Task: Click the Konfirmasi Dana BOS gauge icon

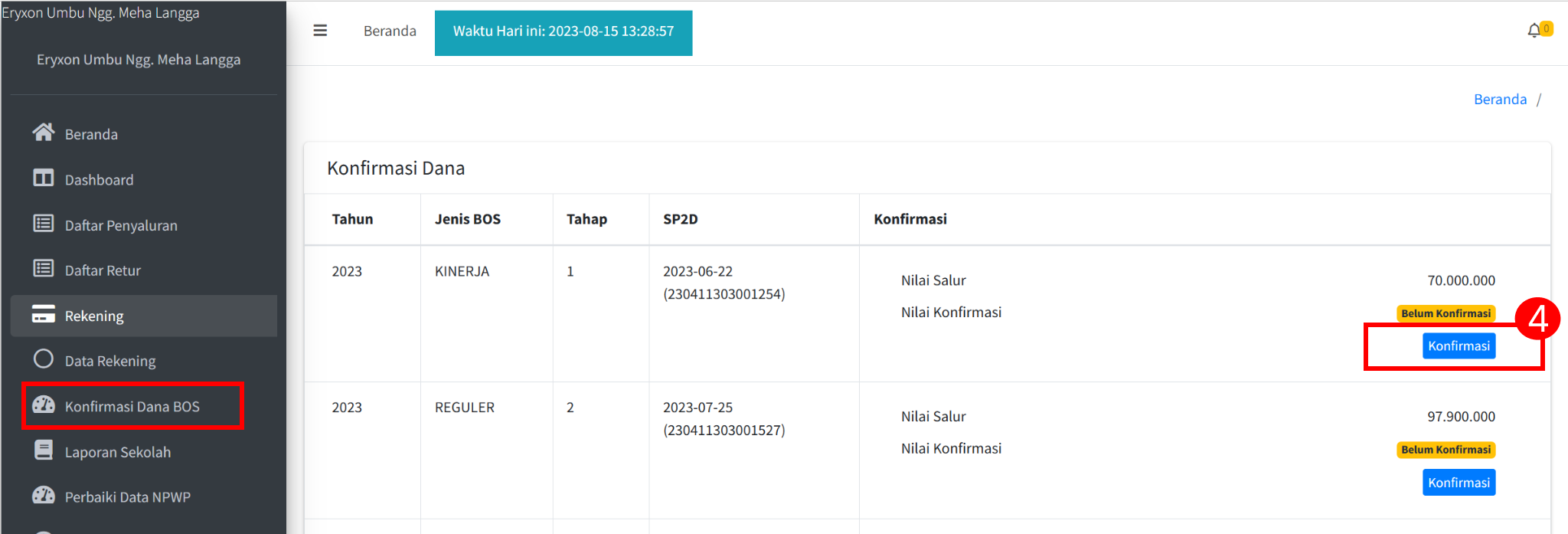Action: pos(44,405)
